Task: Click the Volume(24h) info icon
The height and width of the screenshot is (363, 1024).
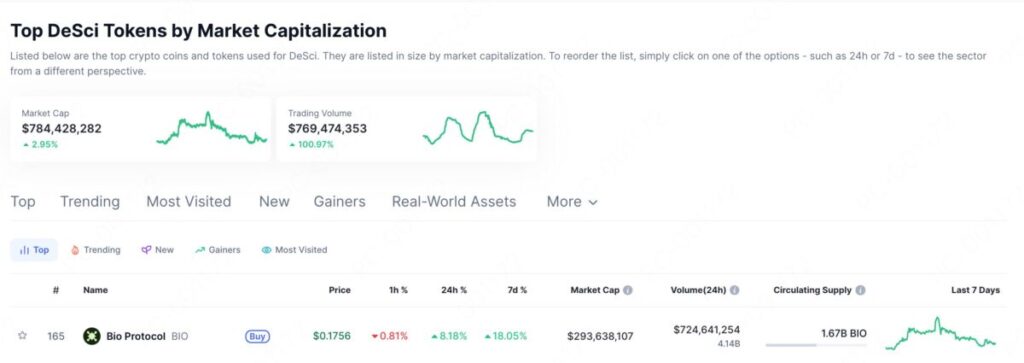Action: pyautogui.click(x=735, y=291)
